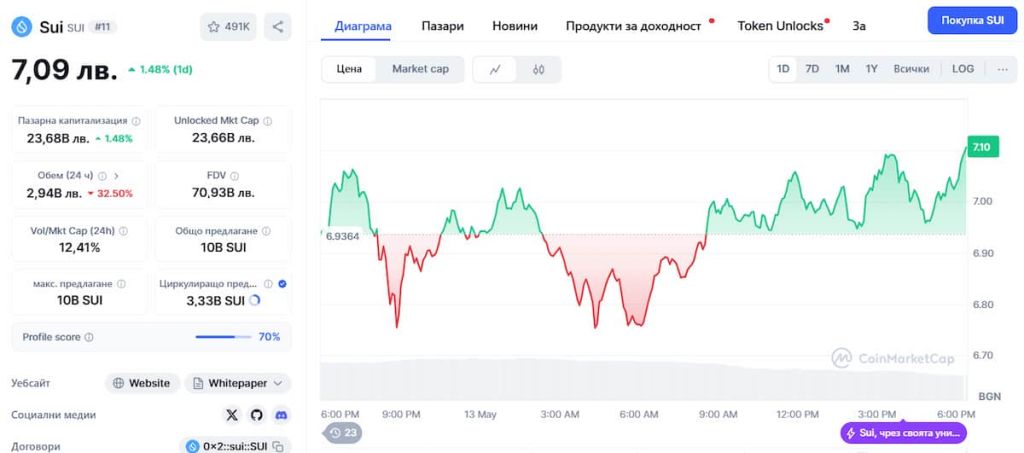
Task: Click the share icon button
Action: click(x=277, y=27)
